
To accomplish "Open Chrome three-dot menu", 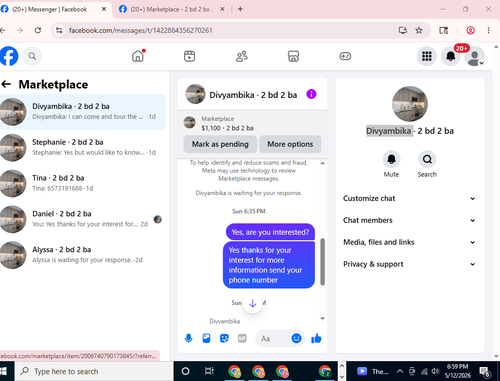I will (488, 30).
